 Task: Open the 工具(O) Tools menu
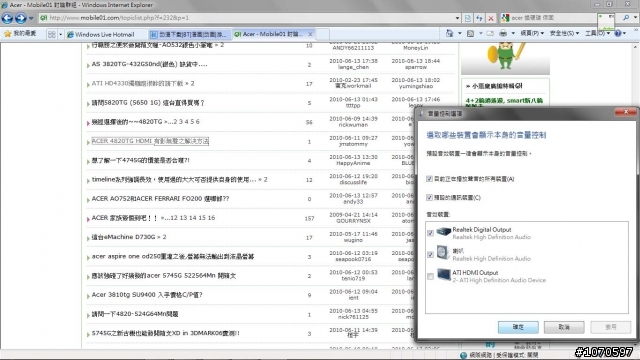click(597, 33)
